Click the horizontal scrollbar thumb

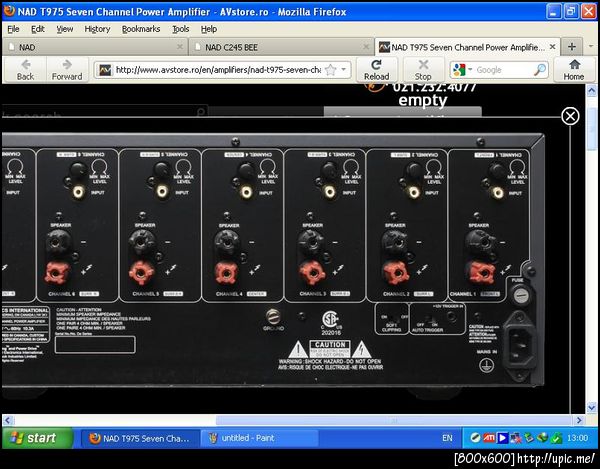(394, 420)
